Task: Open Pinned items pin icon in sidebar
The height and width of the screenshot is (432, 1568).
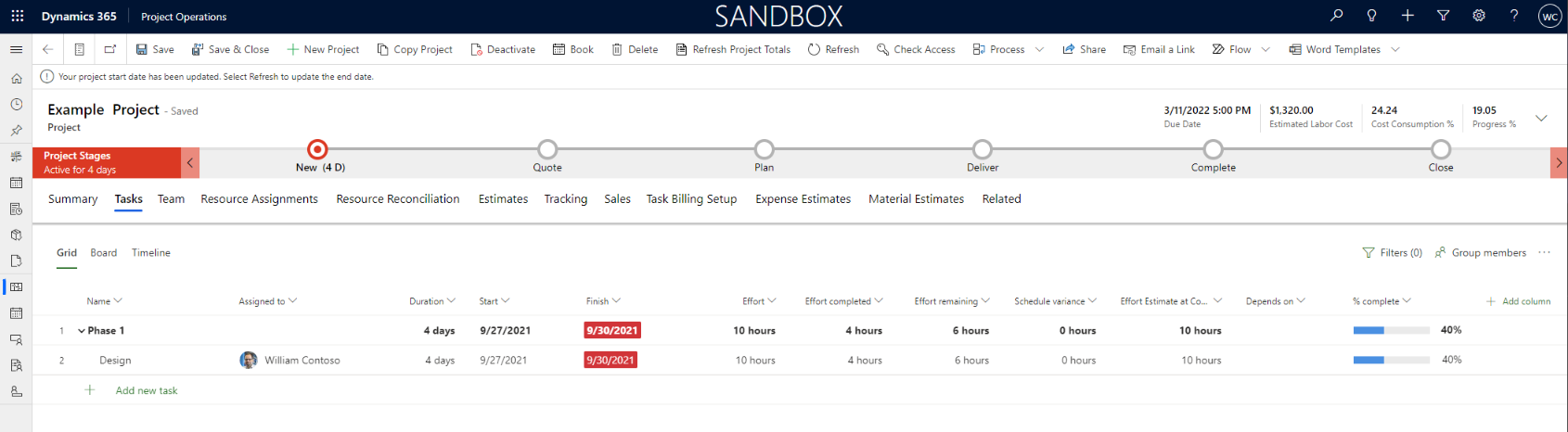Action: (x=16, y=131)
